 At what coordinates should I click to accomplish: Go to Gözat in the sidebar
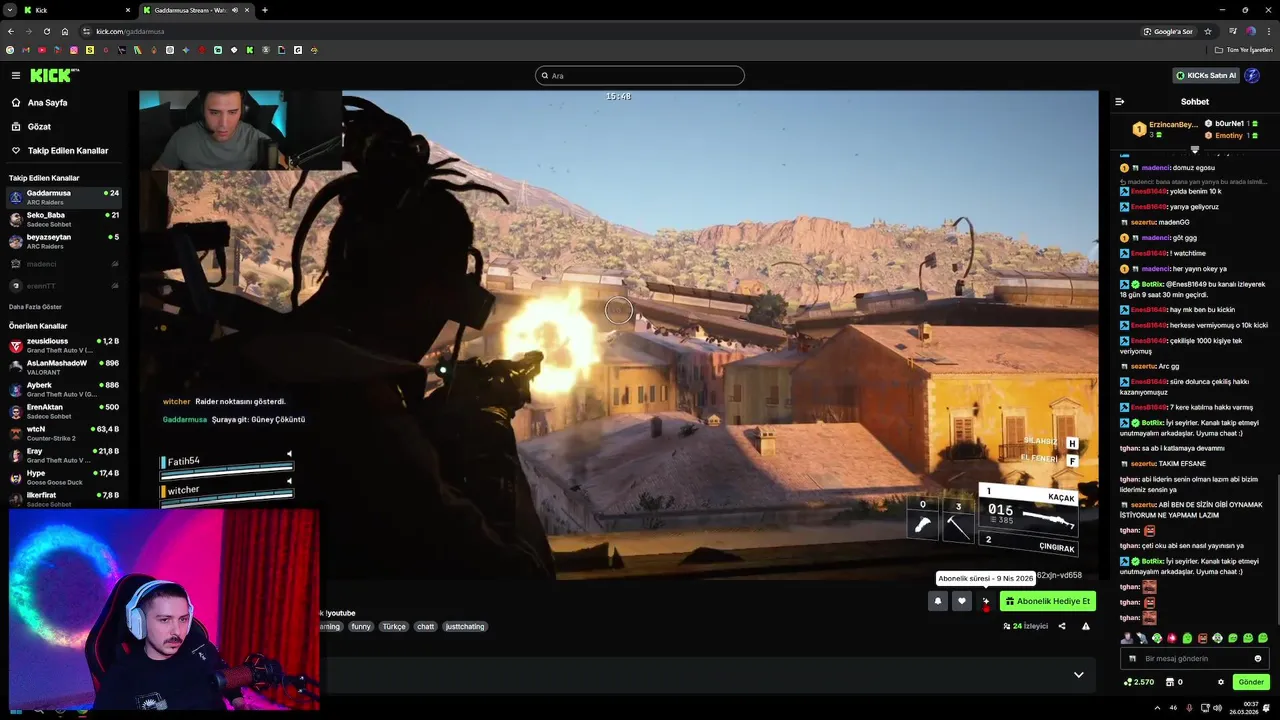pos(39,126)
